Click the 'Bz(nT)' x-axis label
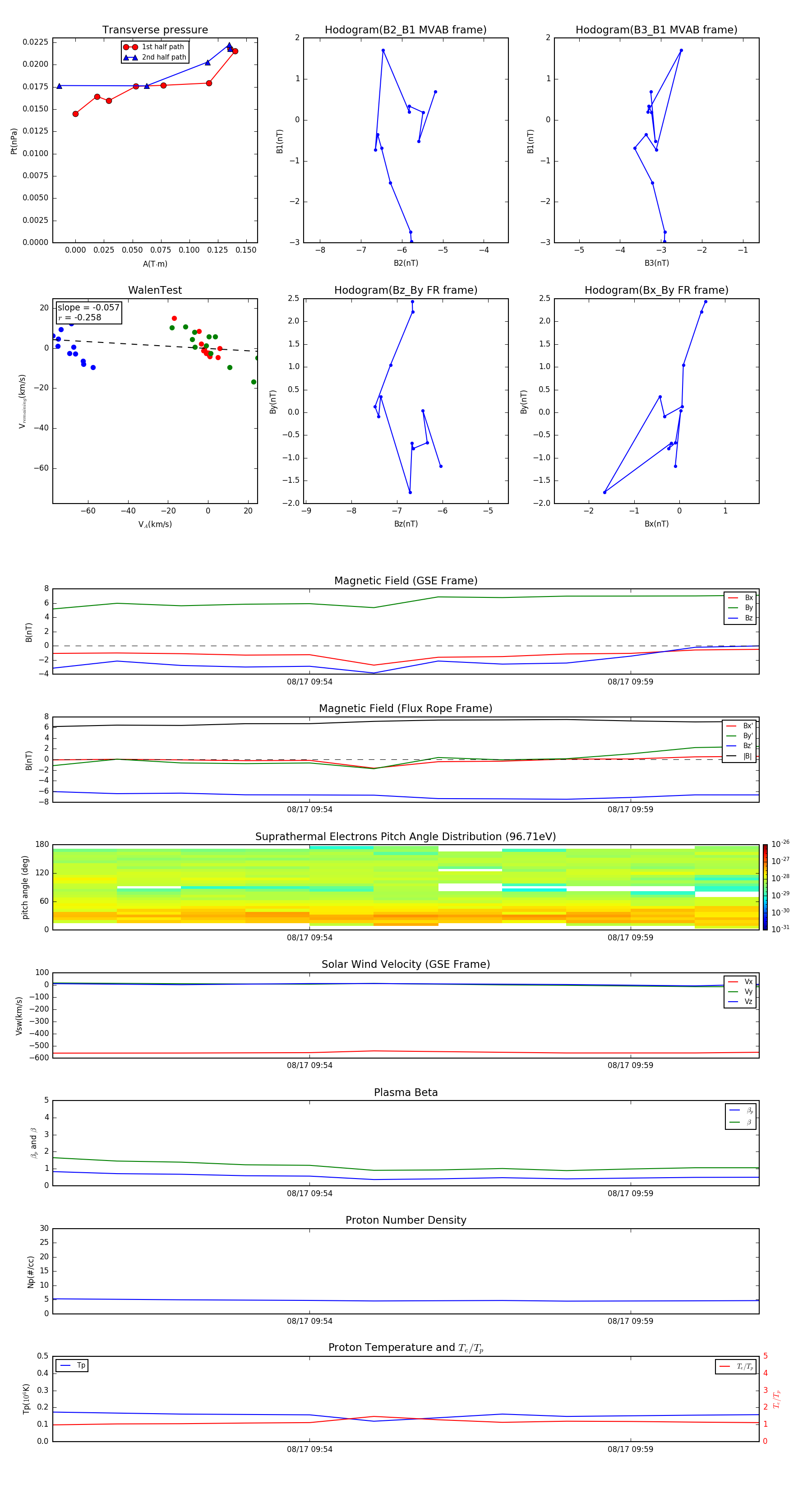 (x=406, y=524)
